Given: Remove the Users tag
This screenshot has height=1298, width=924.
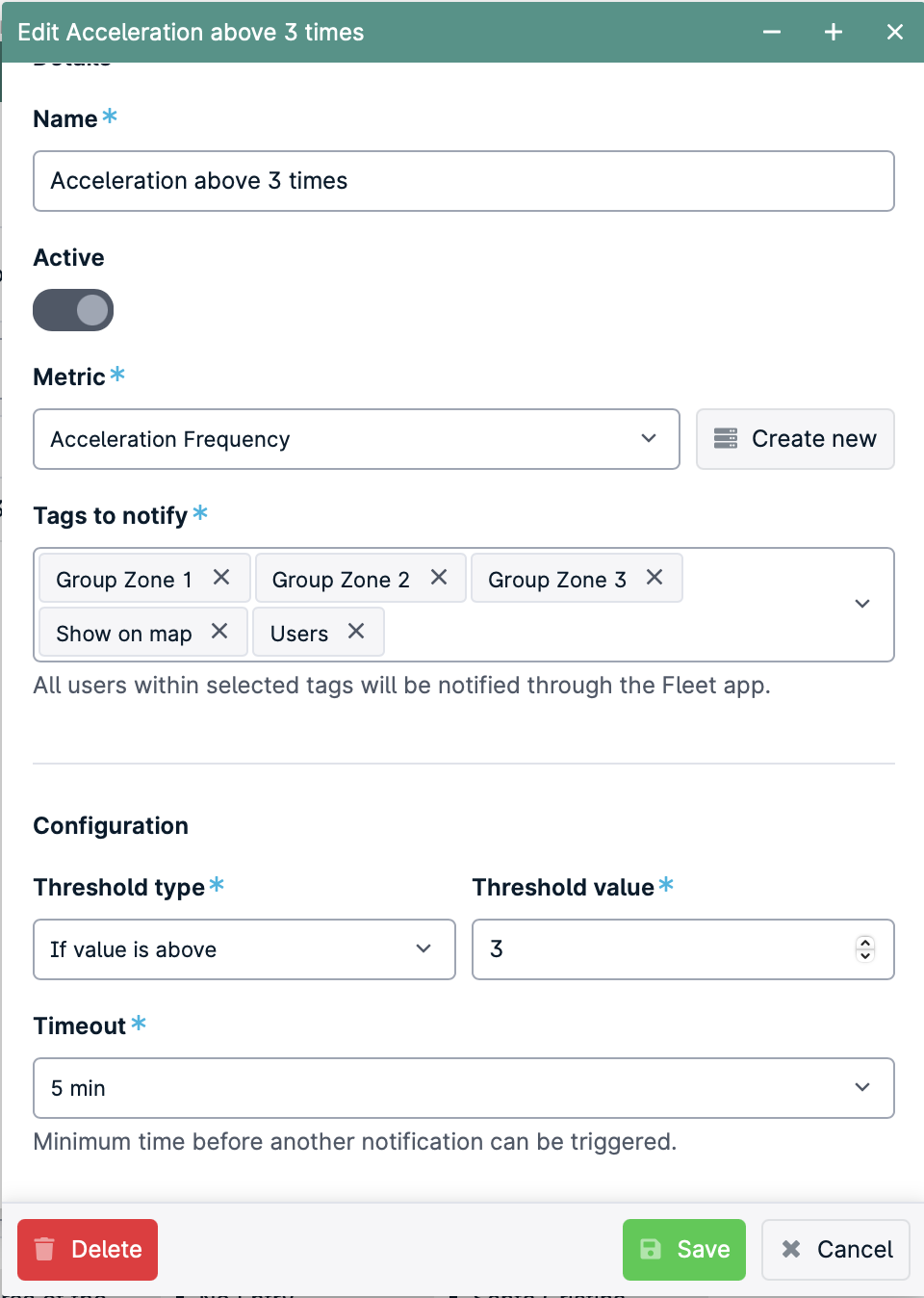Looking at the screenshot, I should coord(356,631).
